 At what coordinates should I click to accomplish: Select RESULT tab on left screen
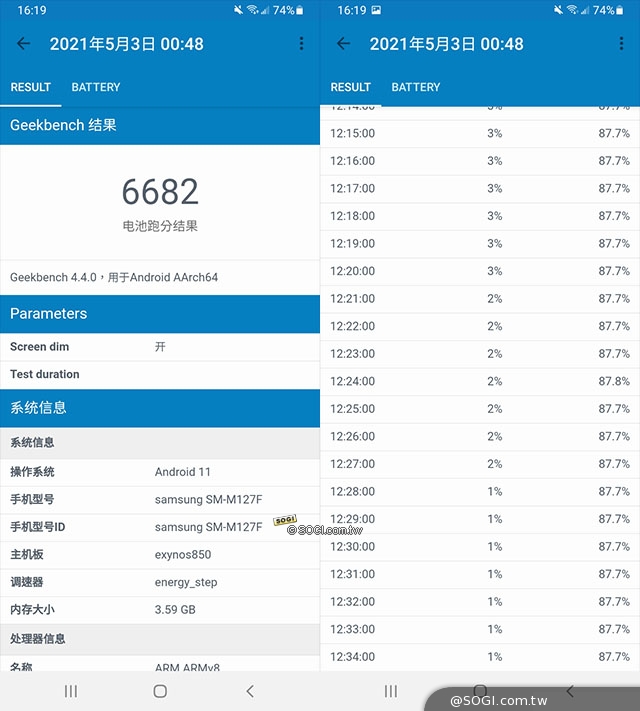pos(31,87)
